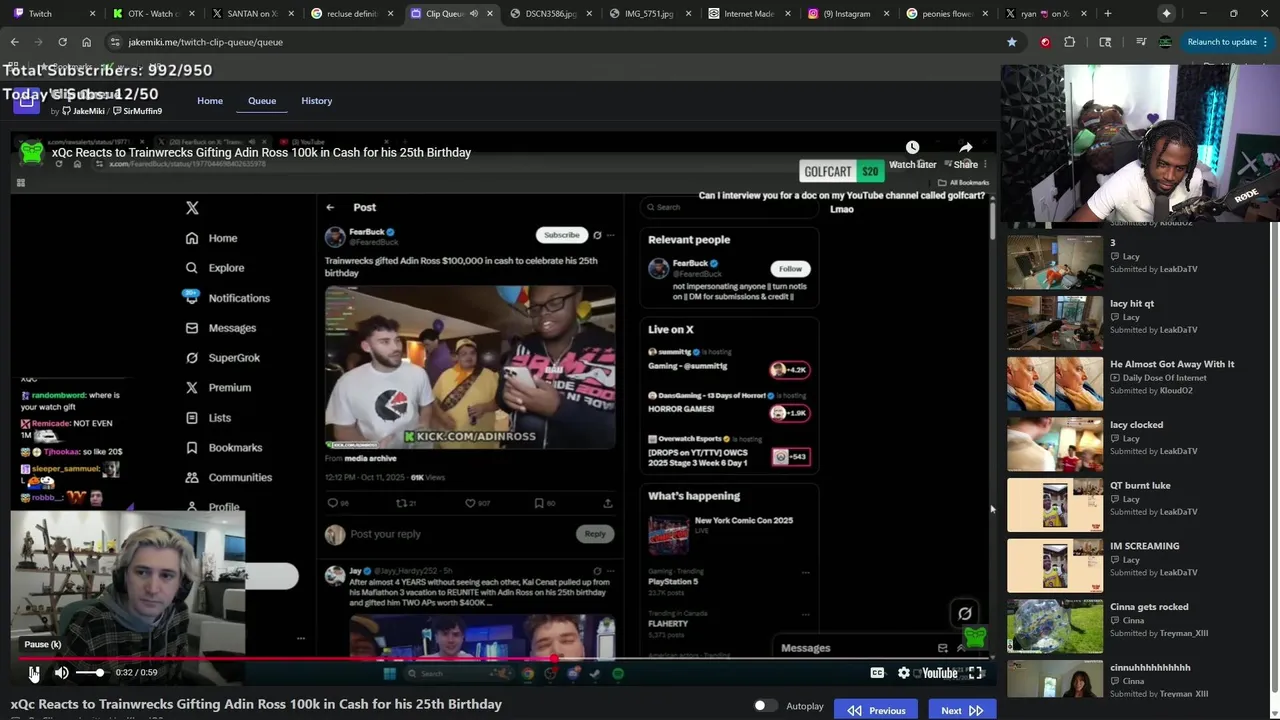Close the Clip Queue browser tab

491,14
